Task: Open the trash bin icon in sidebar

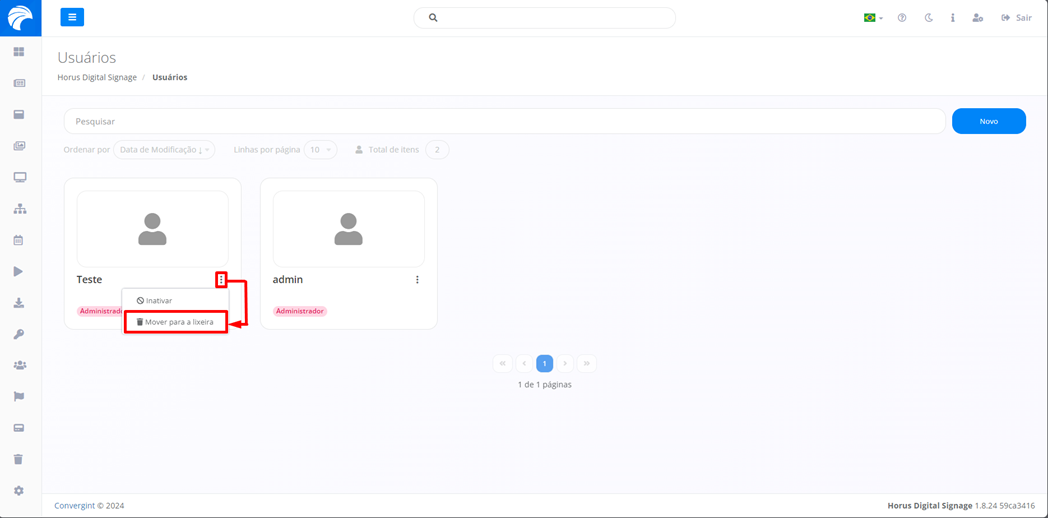Action: tap(19, 459)
